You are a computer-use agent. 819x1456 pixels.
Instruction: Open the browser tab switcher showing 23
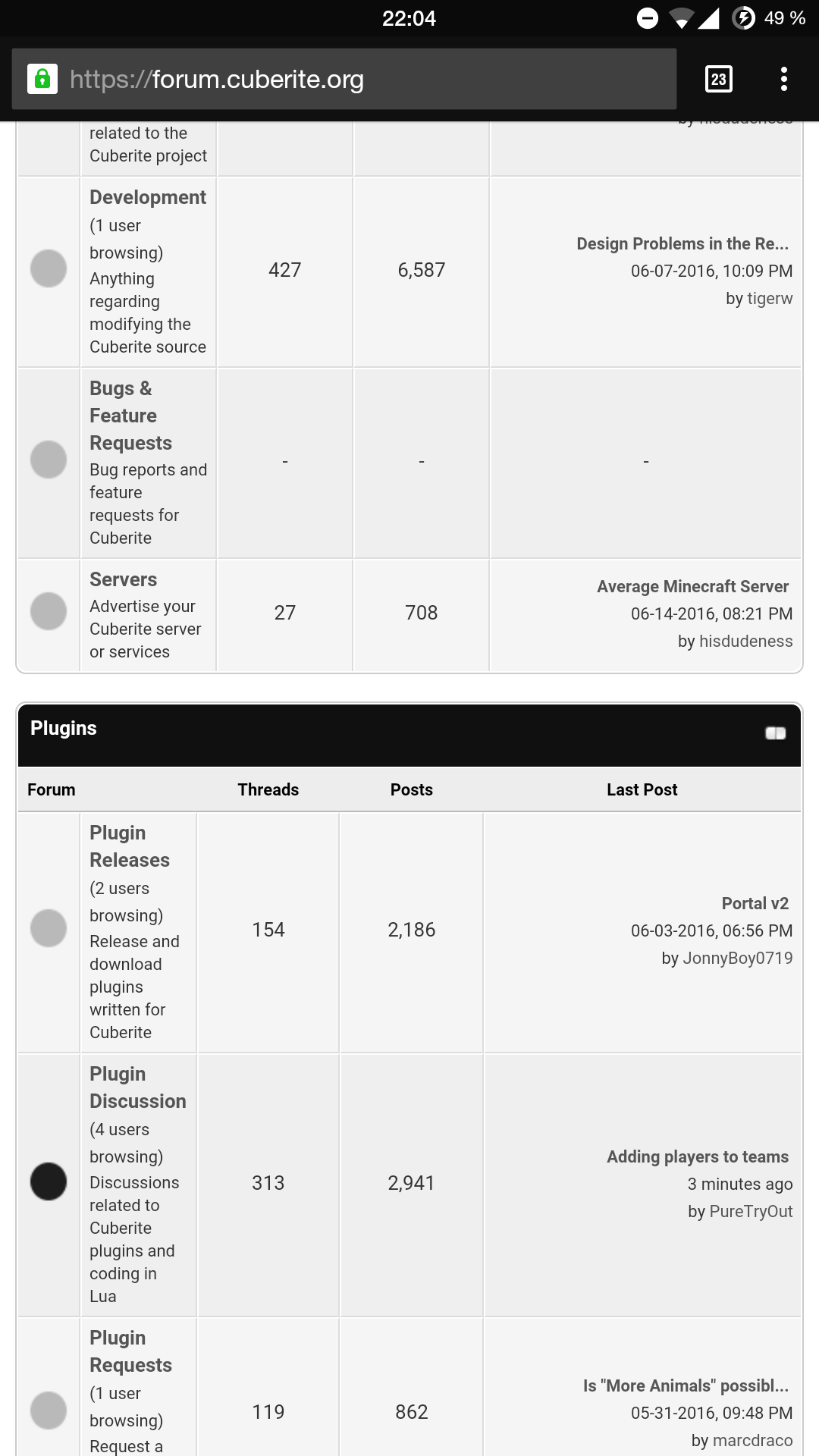click(718, 79)
